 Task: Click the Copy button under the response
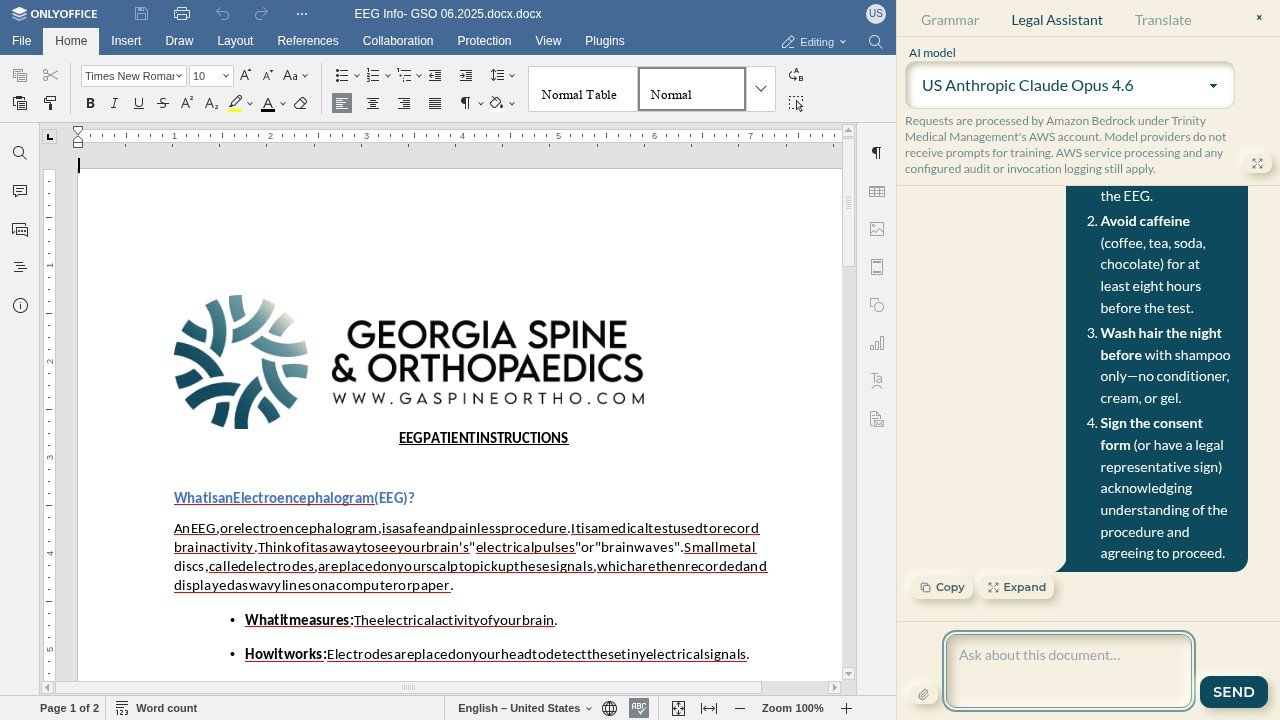coord(942,587)
